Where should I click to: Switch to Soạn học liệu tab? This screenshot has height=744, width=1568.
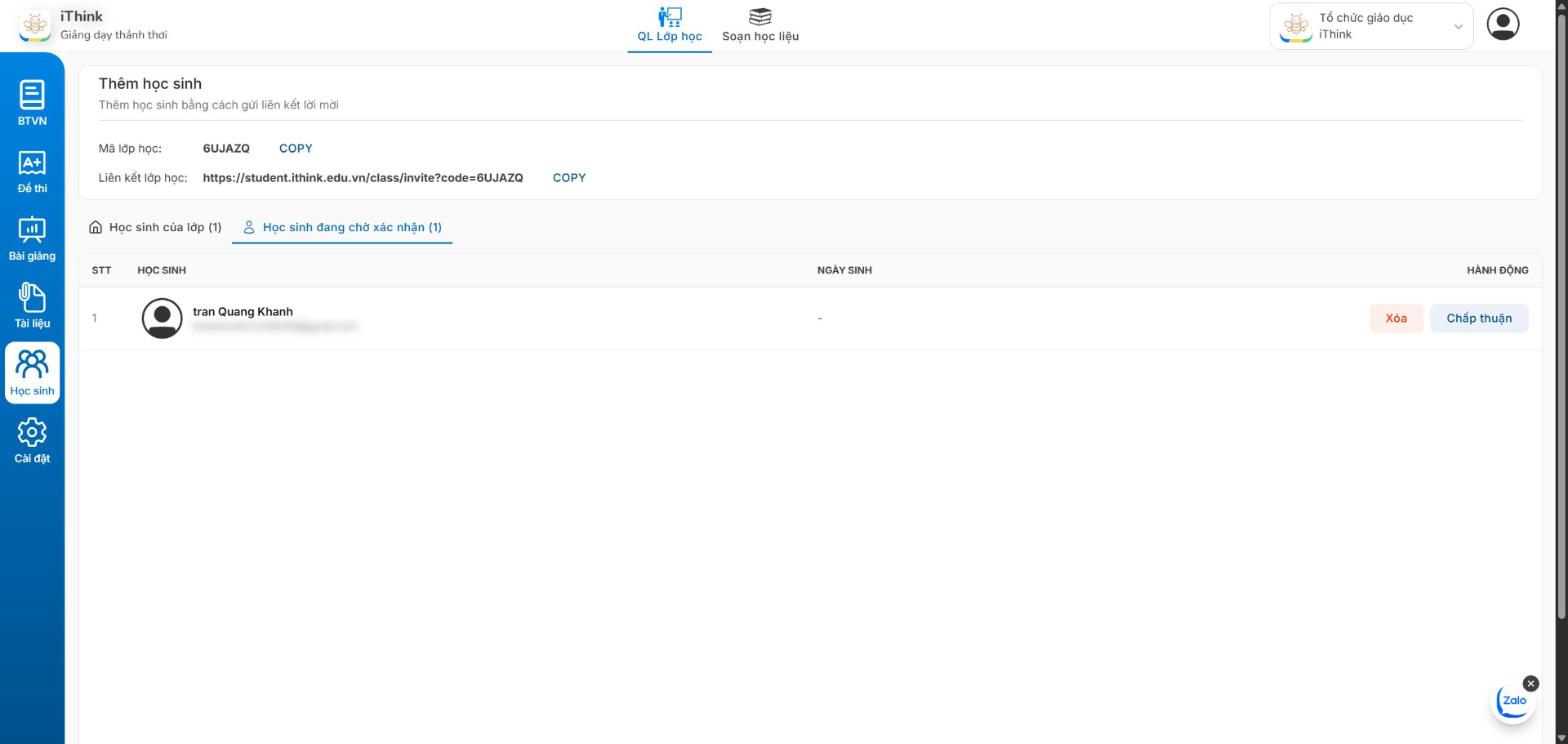point(760,26)
